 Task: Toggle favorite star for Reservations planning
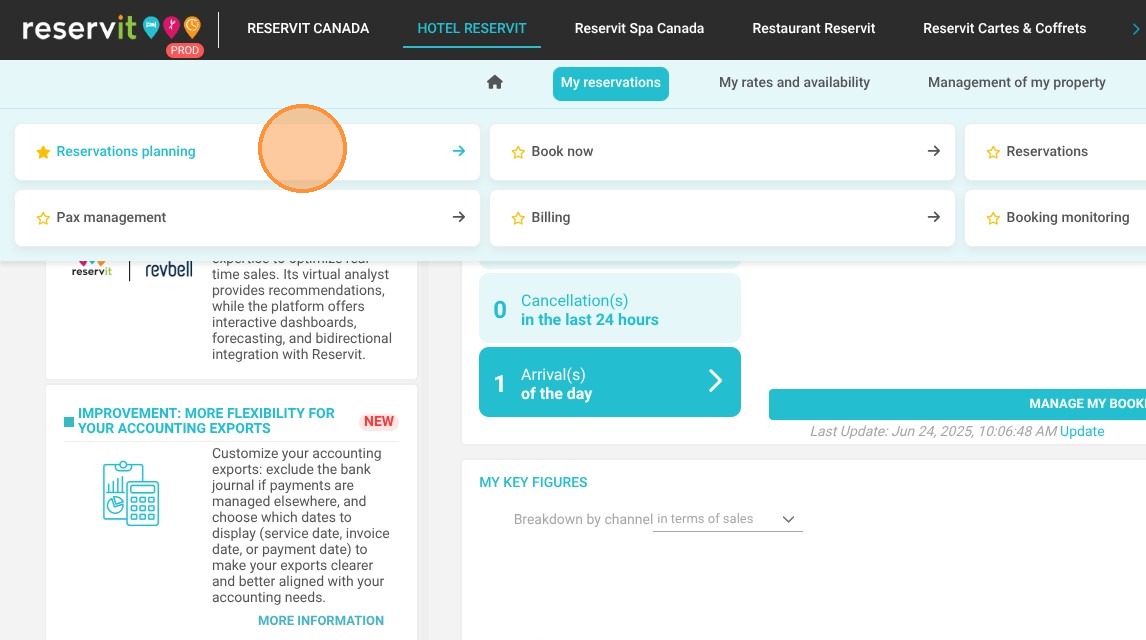43,152
